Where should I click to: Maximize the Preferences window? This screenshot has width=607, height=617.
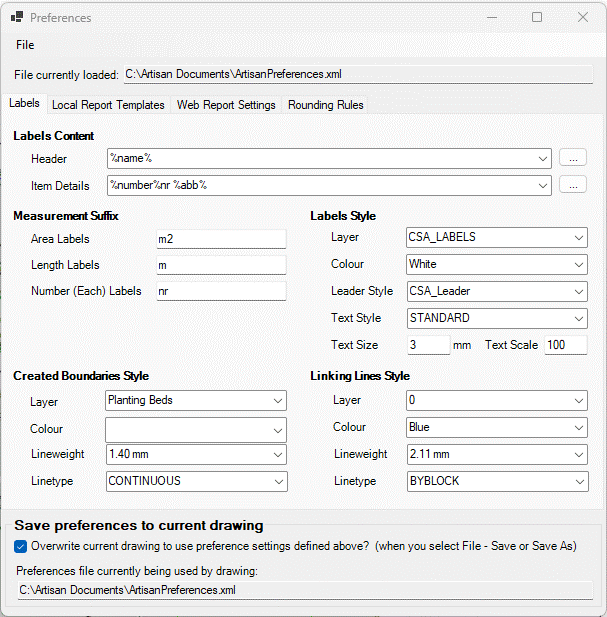coord(537,18)
